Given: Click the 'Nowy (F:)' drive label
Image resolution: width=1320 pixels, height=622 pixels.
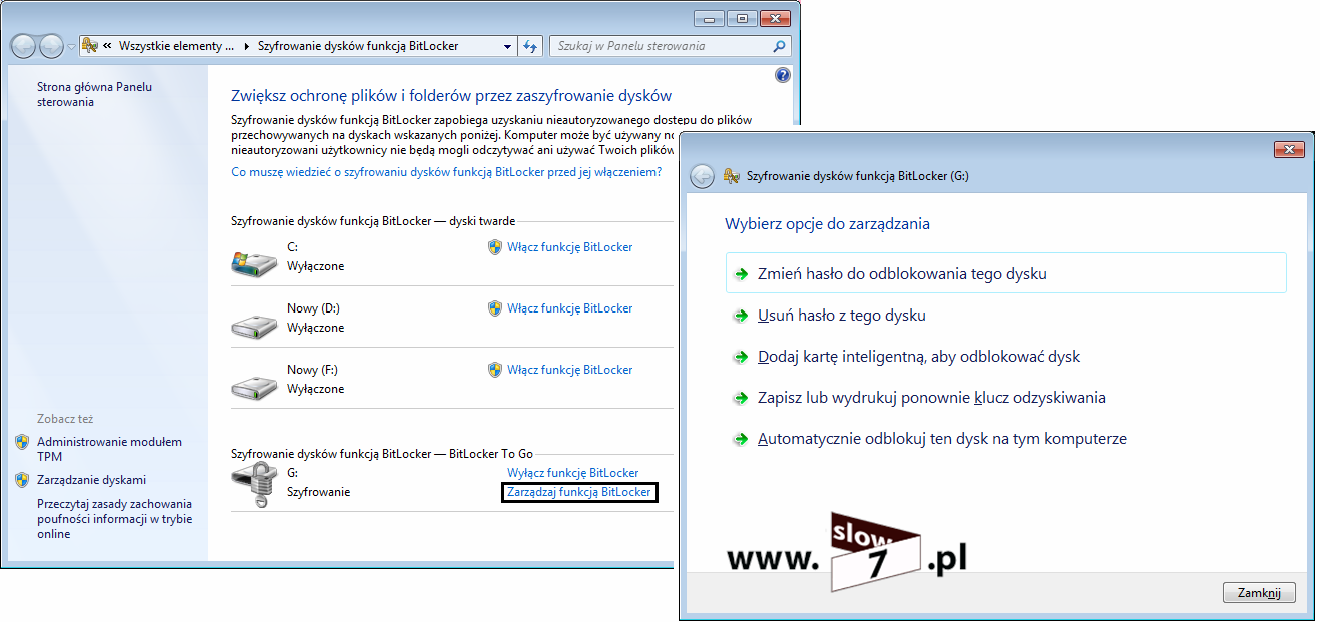Looking at the screenshot, I should [x=313, y=370].
